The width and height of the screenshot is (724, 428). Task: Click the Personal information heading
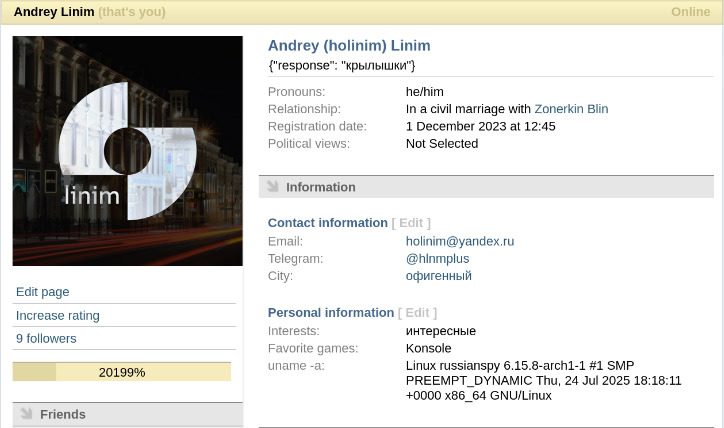331,312
